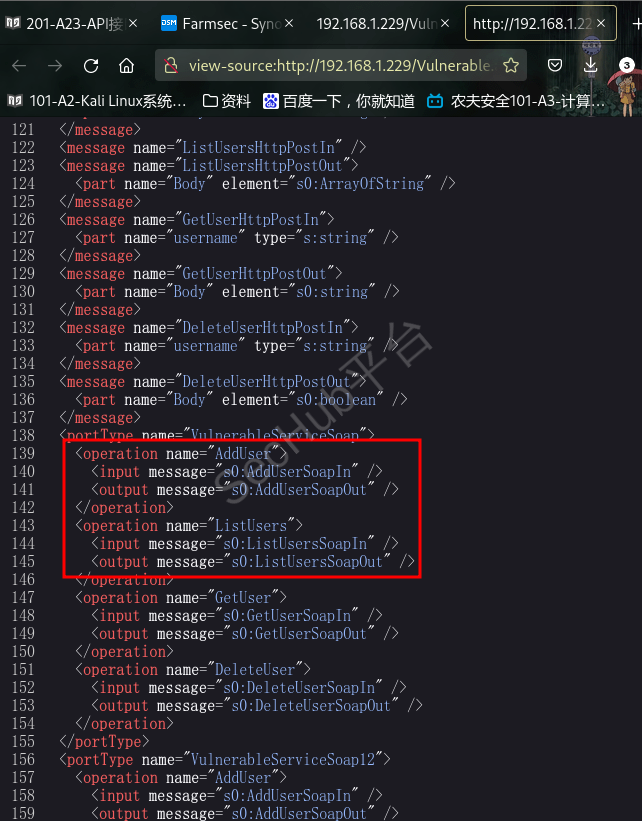Close the 201-A23-API tab
642x821 pixels.
pyautogui.click(x=134, y=23)
